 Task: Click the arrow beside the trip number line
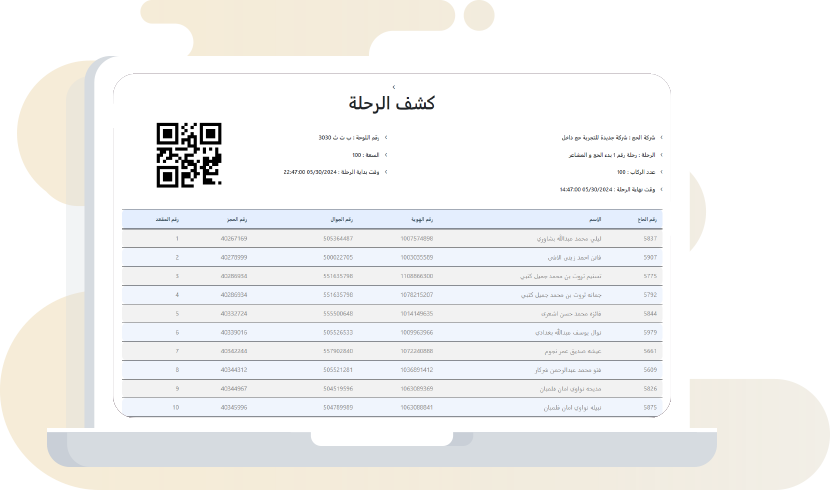click(x=661, y=155)
